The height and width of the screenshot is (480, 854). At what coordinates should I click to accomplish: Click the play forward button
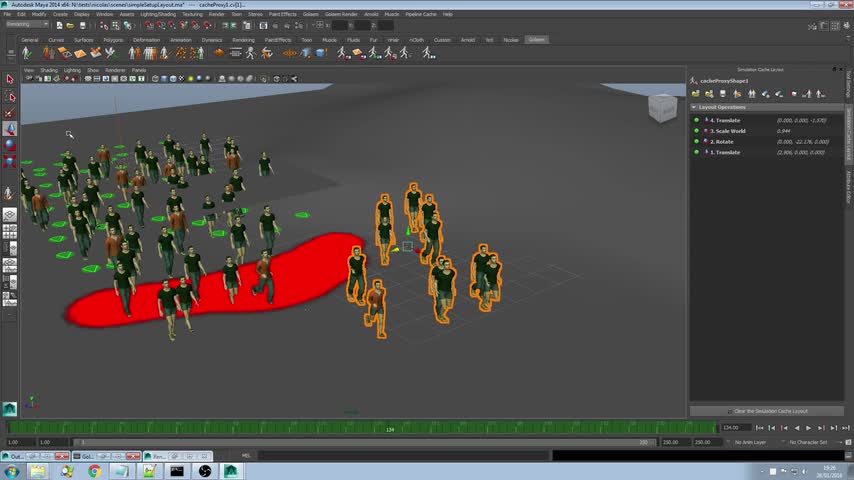coord(809,428)
